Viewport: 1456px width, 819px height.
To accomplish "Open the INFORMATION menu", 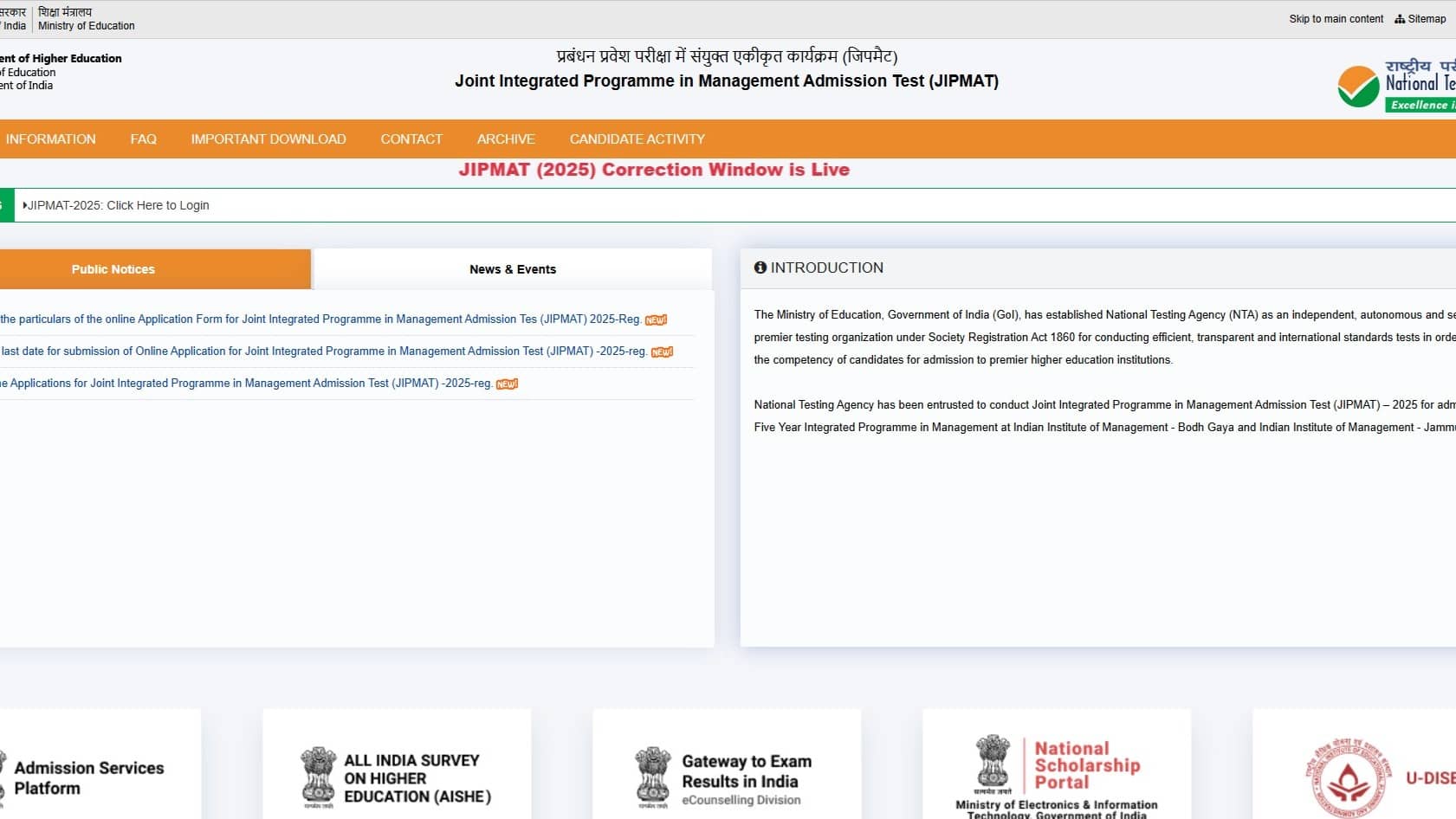I will (x=50, y=139).
